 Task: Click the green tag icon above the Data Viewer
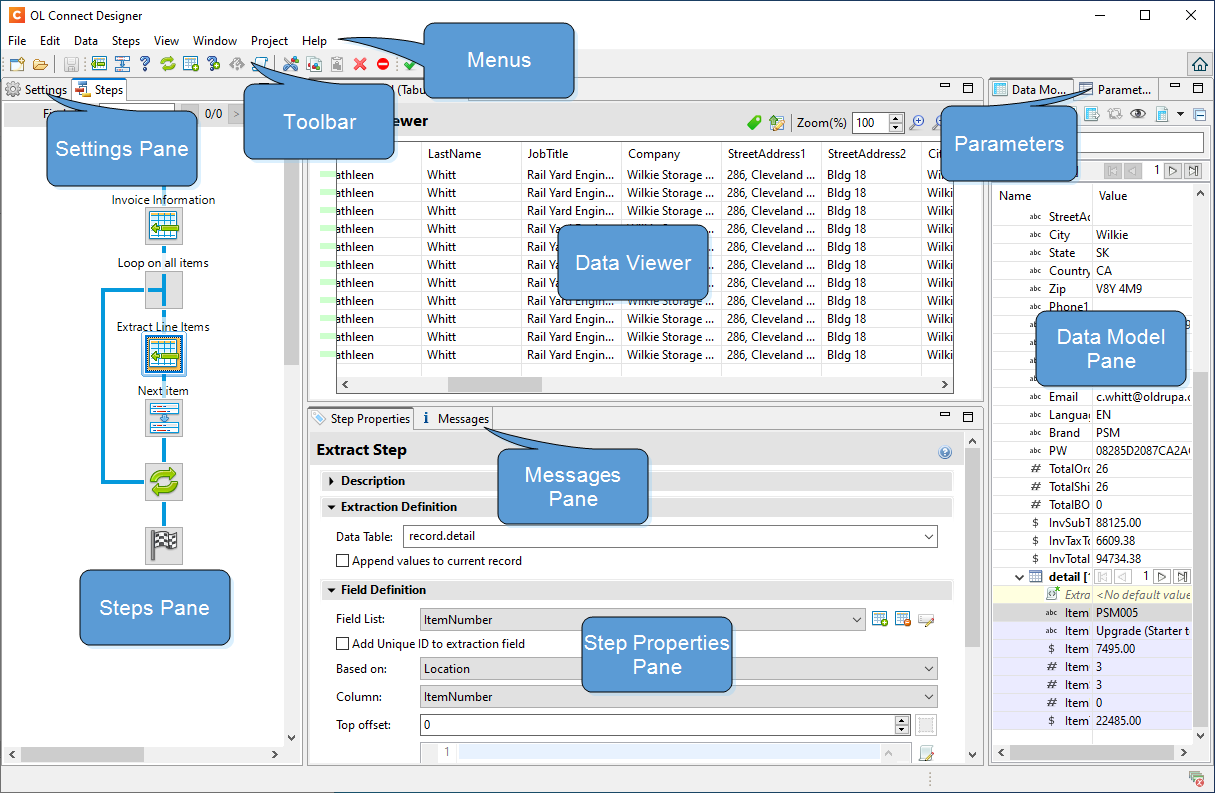click(754, 121)
